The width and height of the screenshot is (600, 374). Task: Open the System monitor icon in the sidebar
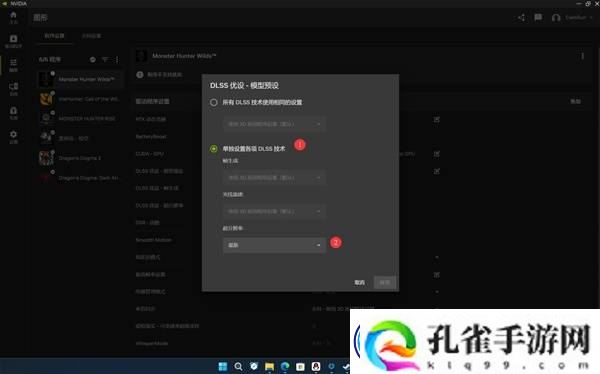13,88
